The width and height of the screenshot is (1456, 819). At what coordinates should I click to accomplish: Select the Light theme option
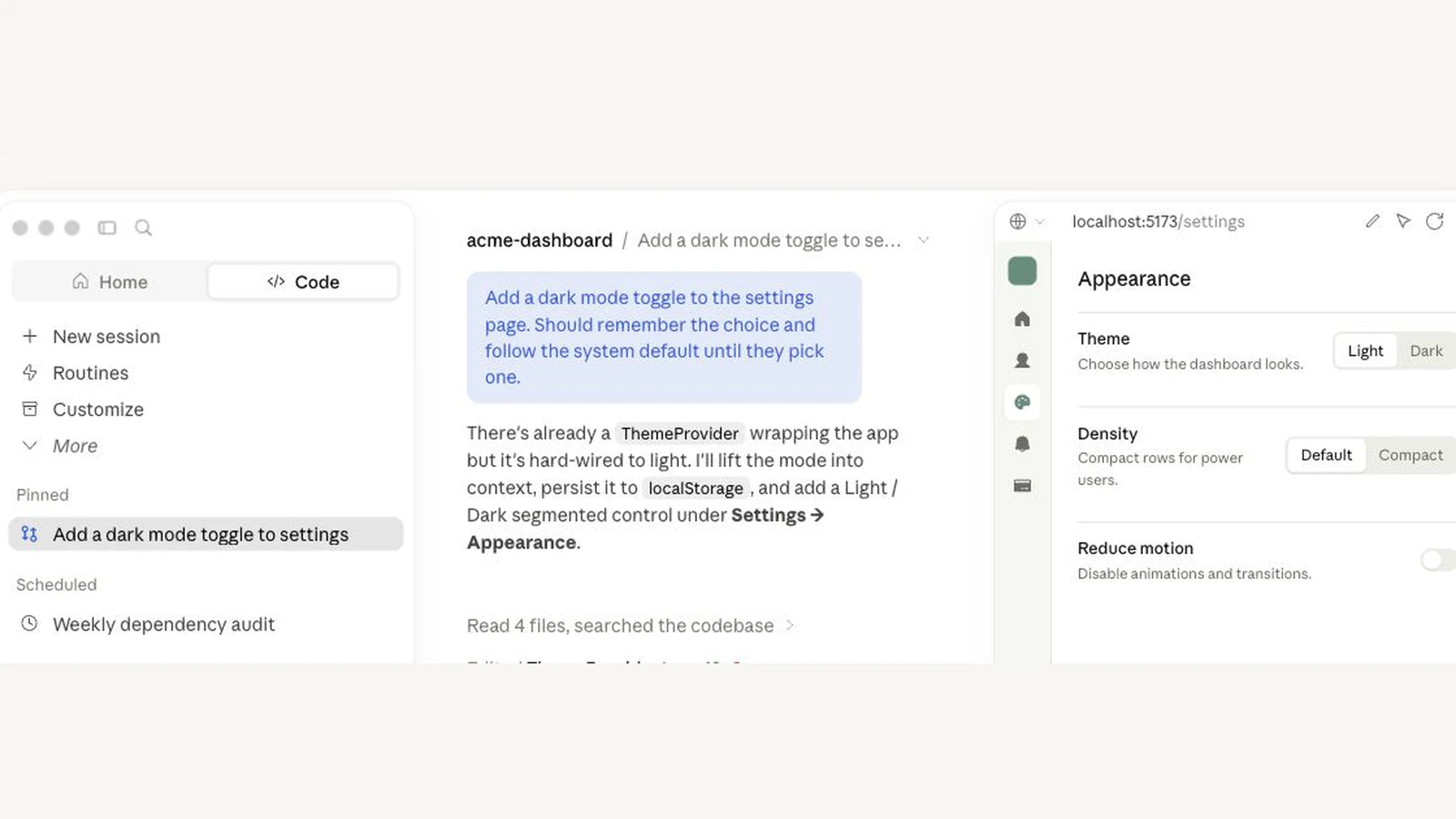[1365, 351]
